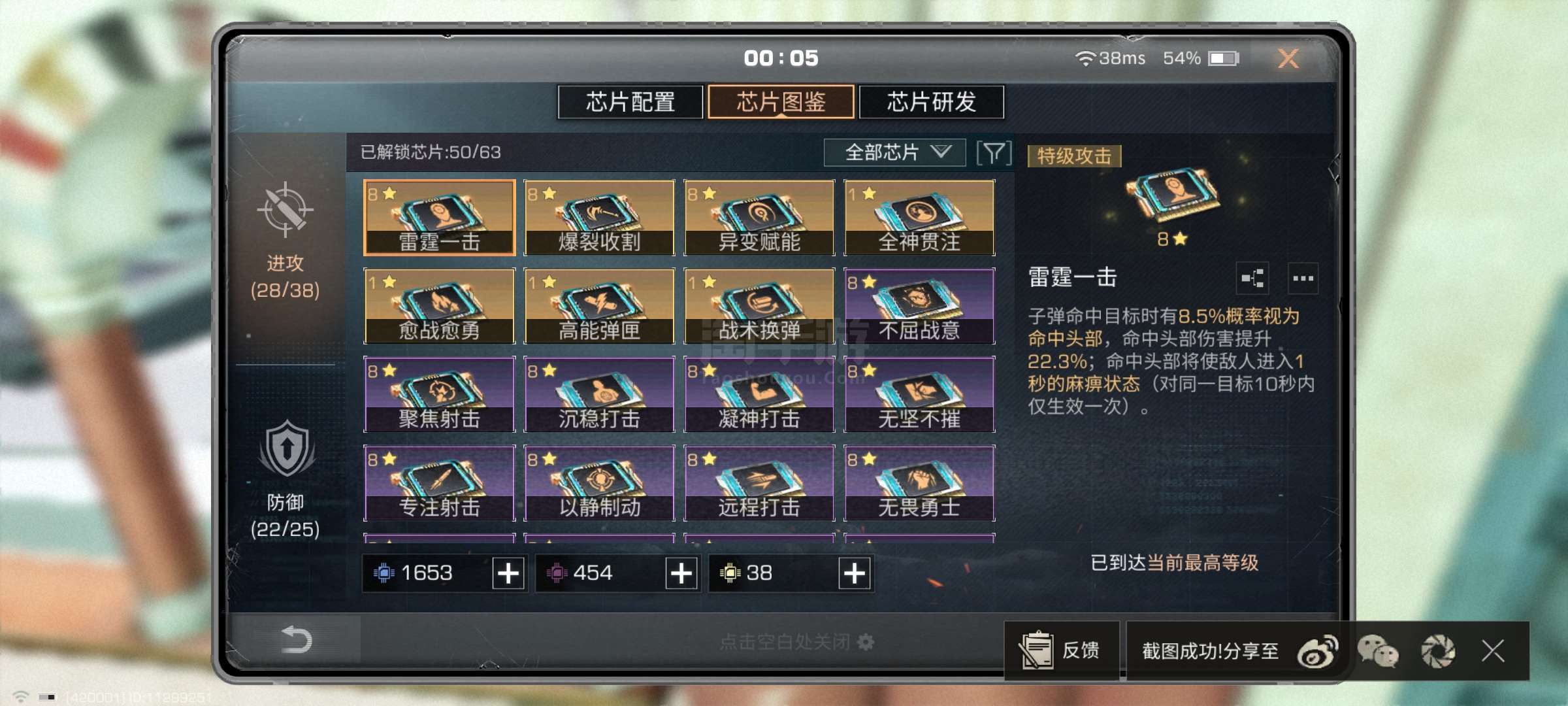1568x706 pixels.
Task: Share screenshot to WeChat
Action: click(x=1378, y=652)
